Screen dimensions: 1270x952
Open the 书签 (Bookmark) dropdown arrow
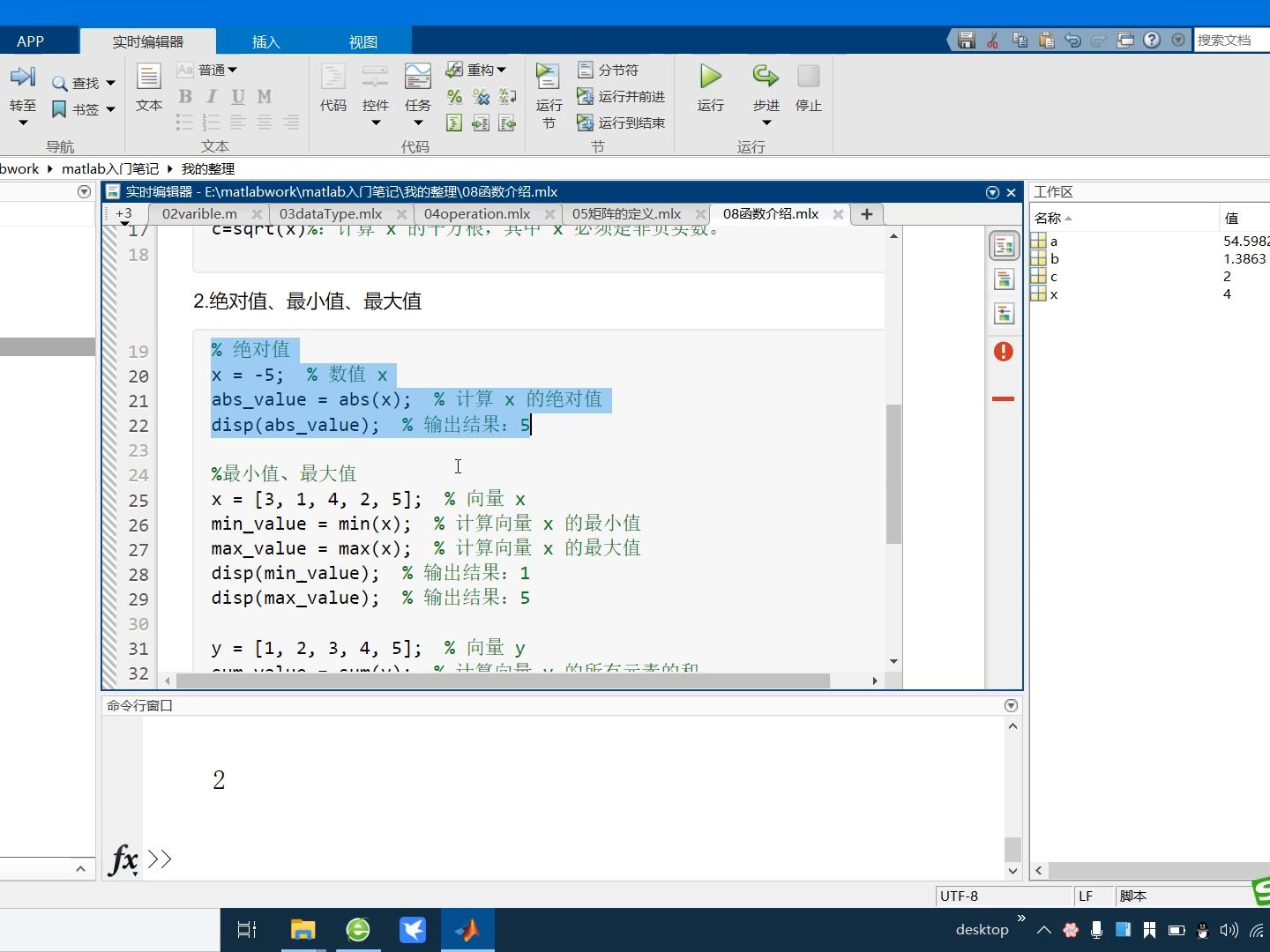tap(110, 109)
